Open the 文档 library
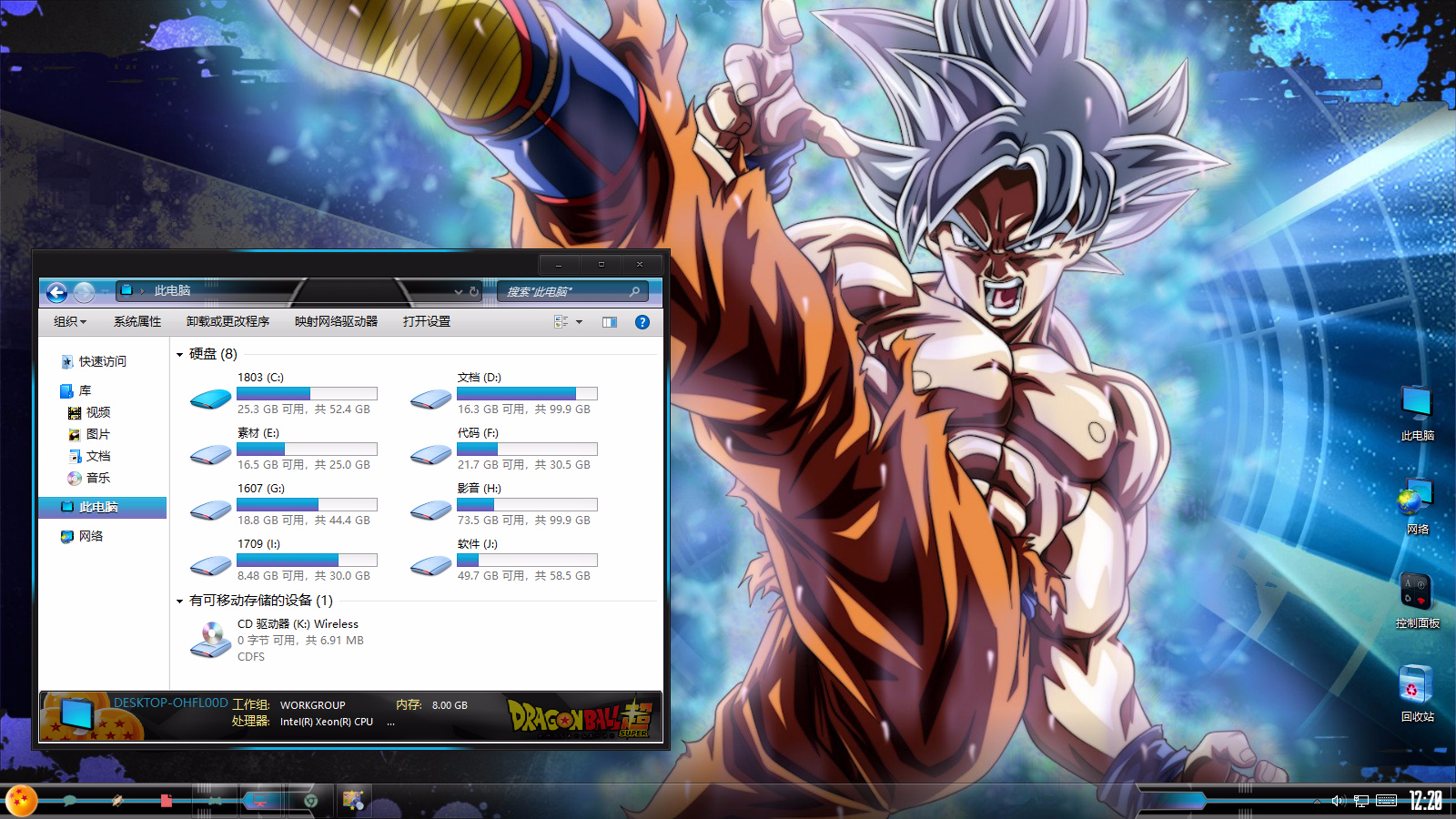This screenshot has width=1456, height=819. pyautogui.click(x=89, y=456)
